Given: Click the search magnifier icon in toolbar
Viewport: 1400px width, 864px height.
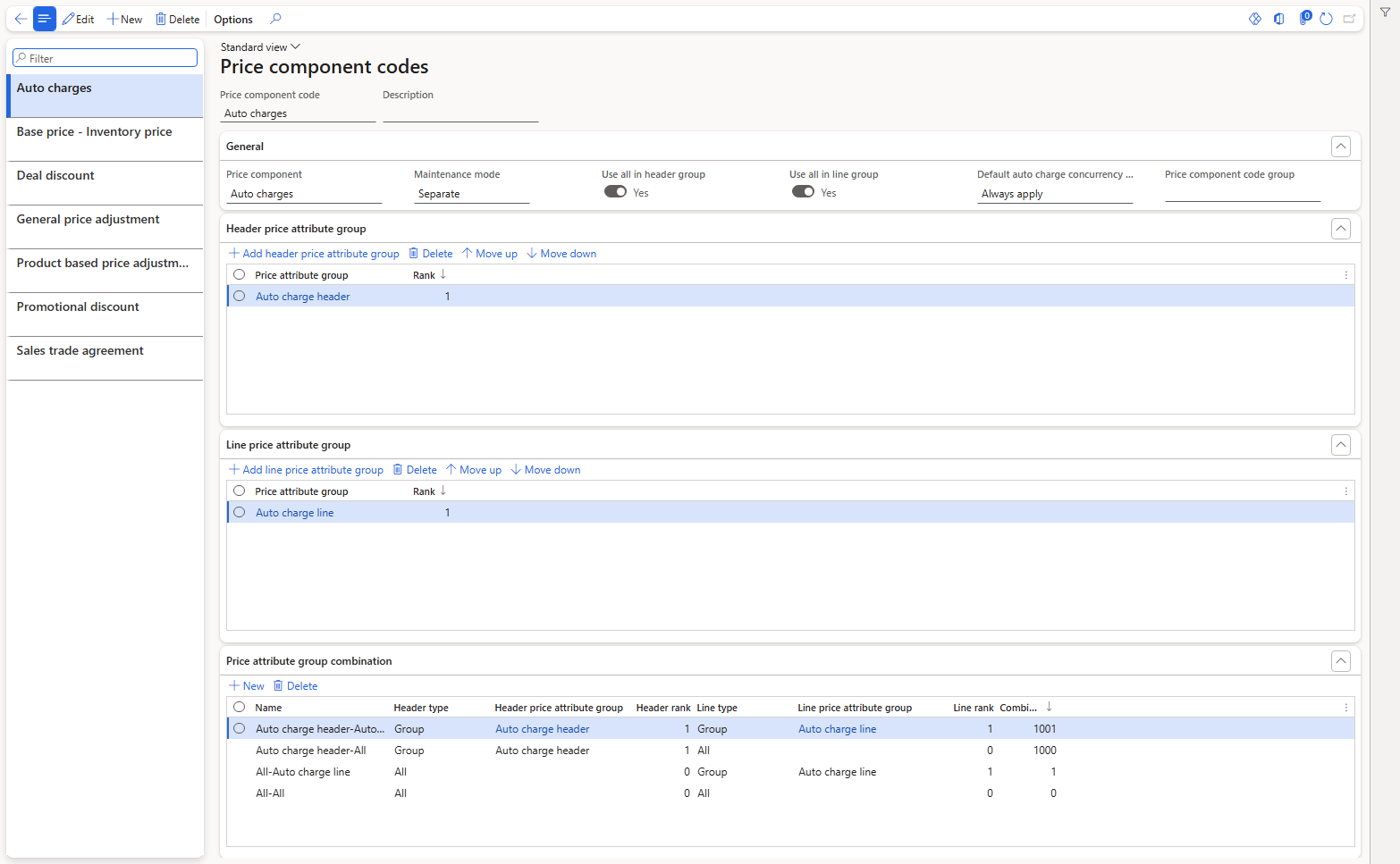Looking at the screenshot, I should (275, 19).
